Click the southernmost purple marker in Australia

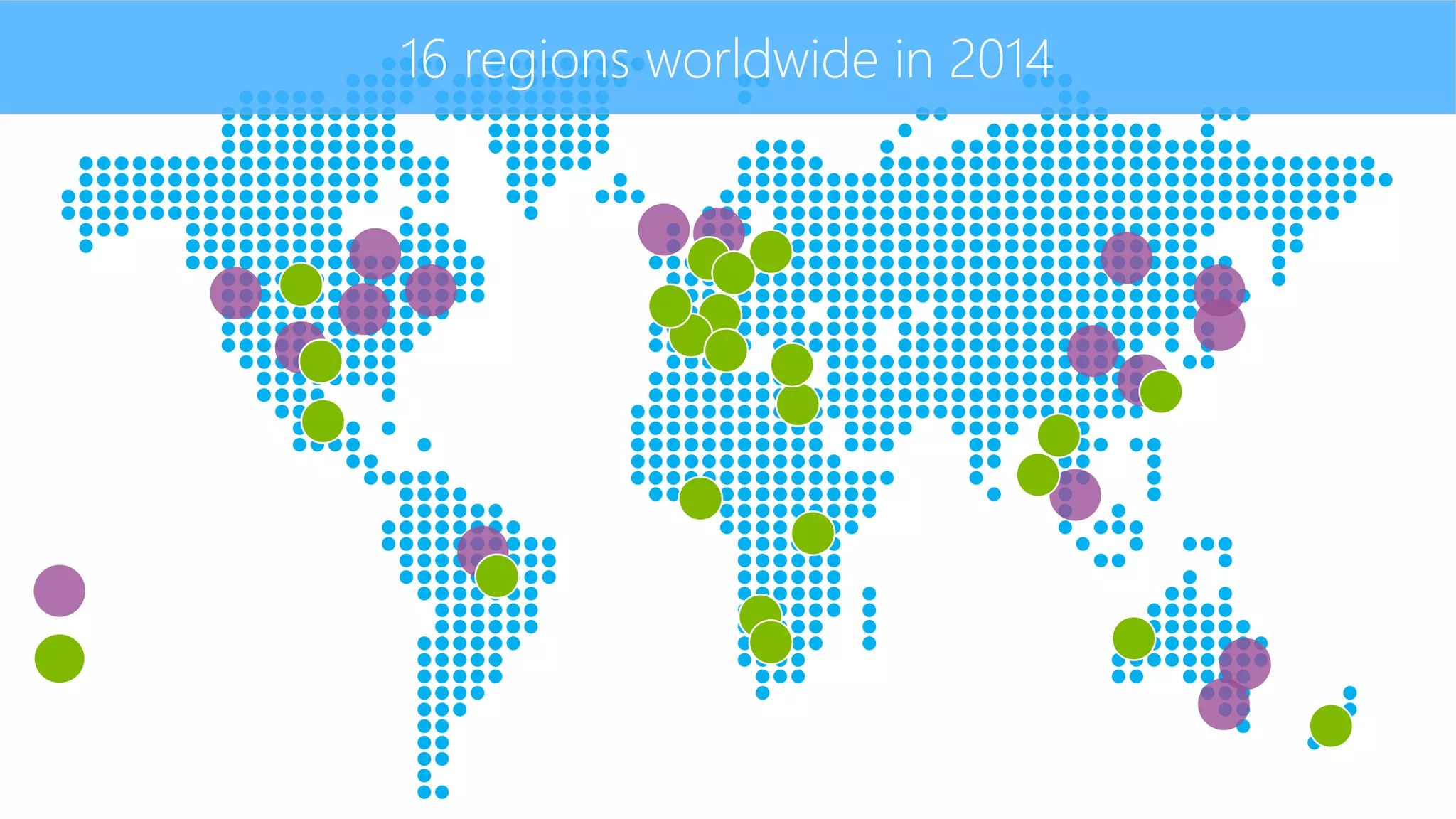[1224, 705]
